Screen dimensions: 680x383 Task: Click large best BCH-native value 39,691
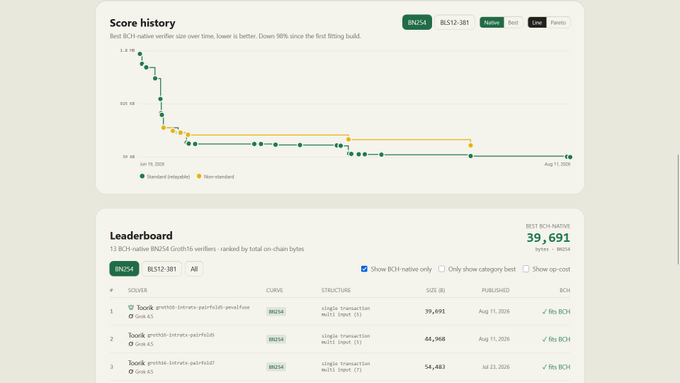click(x=548, y=238)
